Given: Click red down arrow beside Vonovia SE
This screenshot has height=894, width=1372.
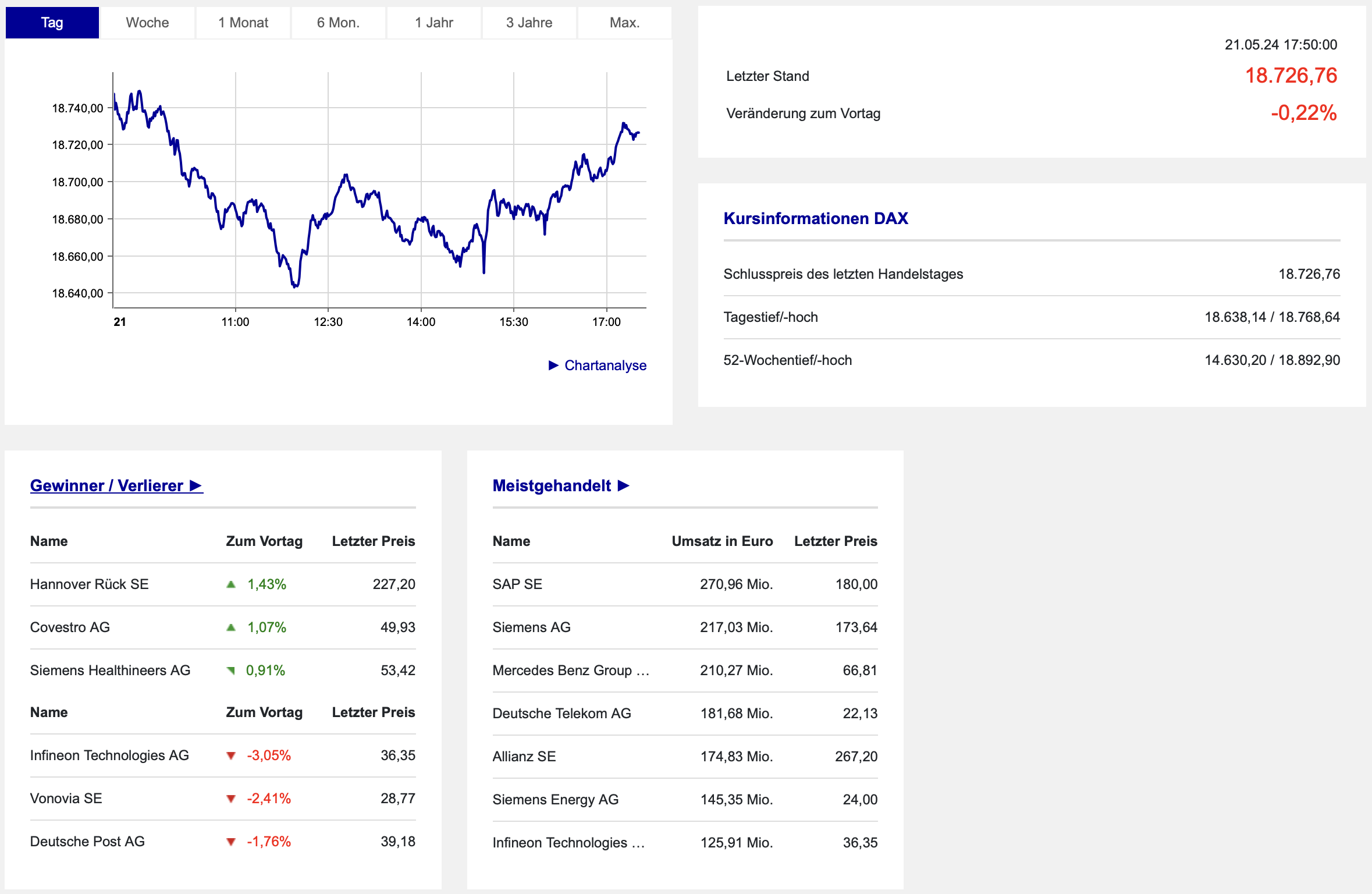Looking at the screenshot, I should coord(231,799).
